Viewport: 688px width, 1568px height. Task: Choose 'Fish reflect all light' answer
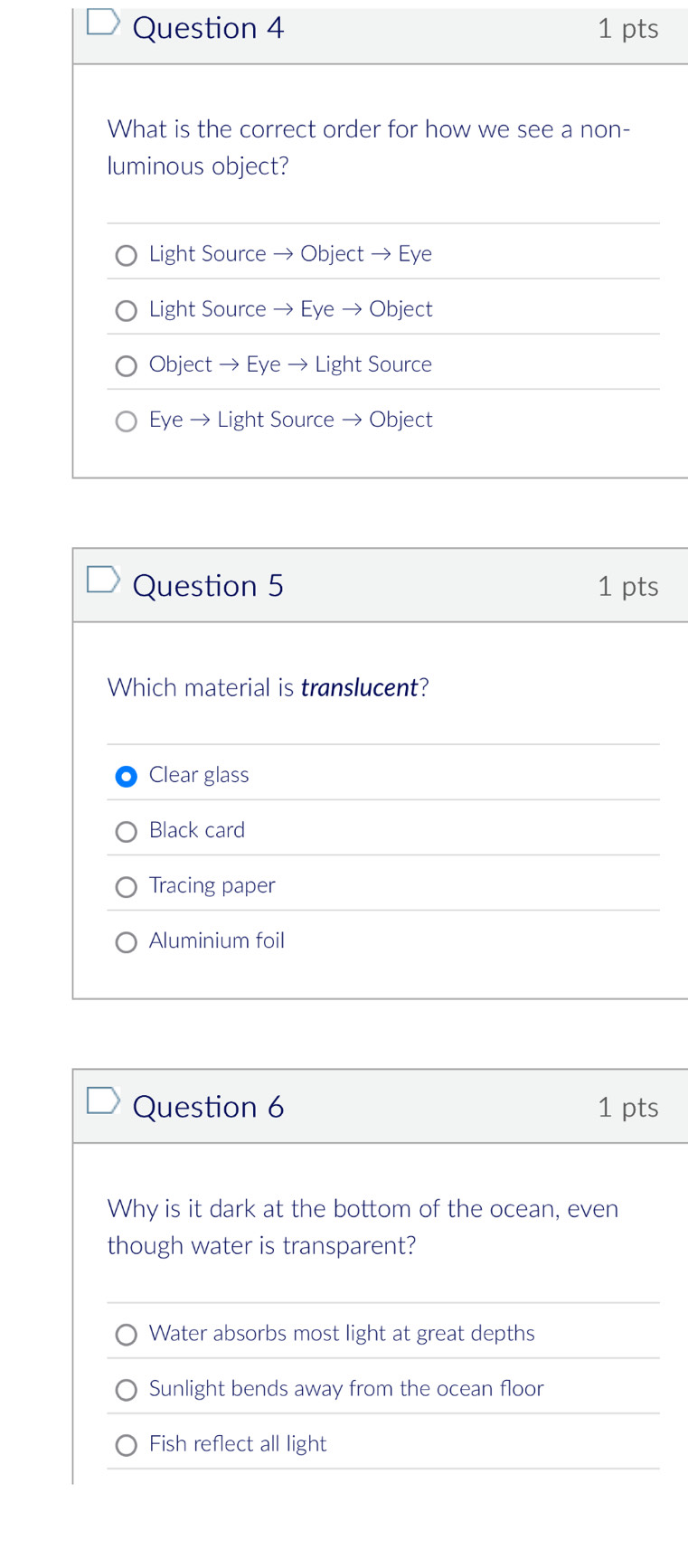[x=127, y=1445]
